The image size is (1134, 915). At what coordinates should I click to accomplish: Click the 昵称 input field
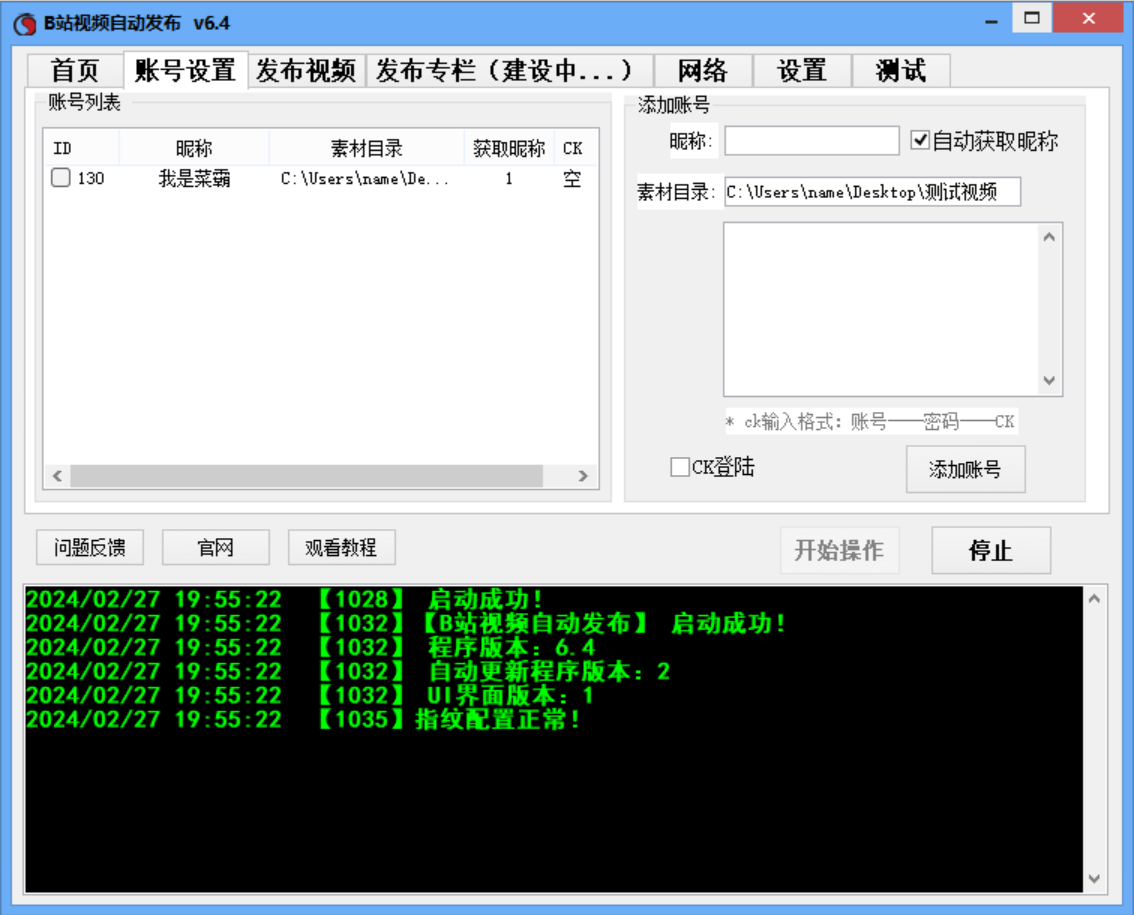click(x=811, y=140)
